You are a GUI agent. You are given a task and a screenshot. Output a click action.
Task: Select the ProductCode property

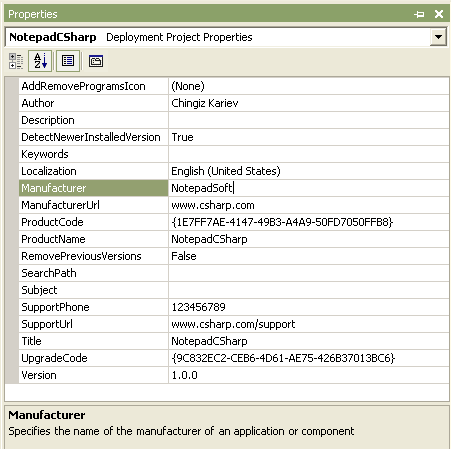(93, 222)
